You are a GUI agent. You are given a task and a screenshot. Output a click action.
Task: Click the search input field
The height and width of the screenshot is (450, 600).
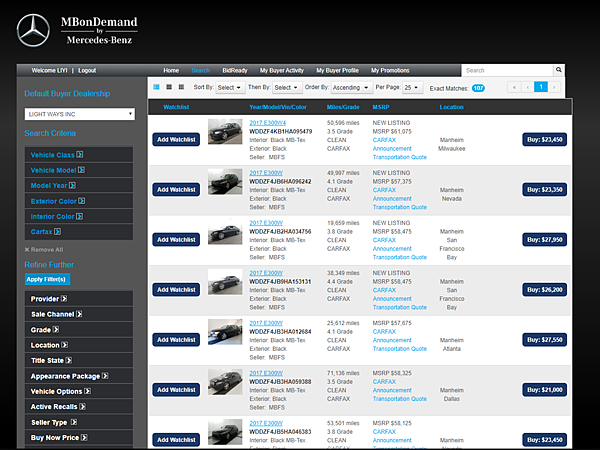point(507,70)
